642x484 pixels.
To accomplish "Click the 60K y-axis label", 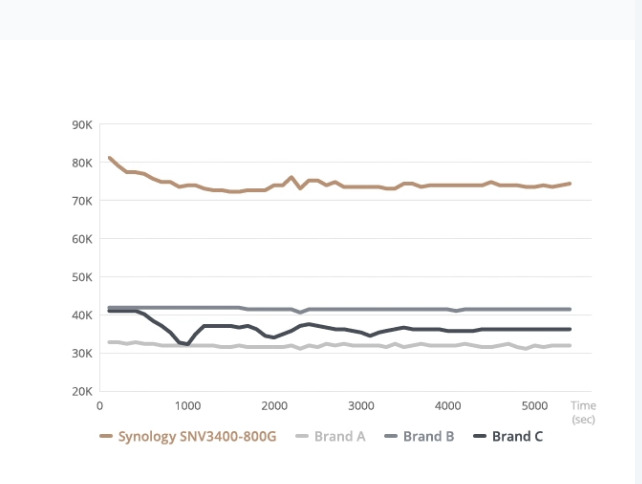I will click(x=82, y=239).
